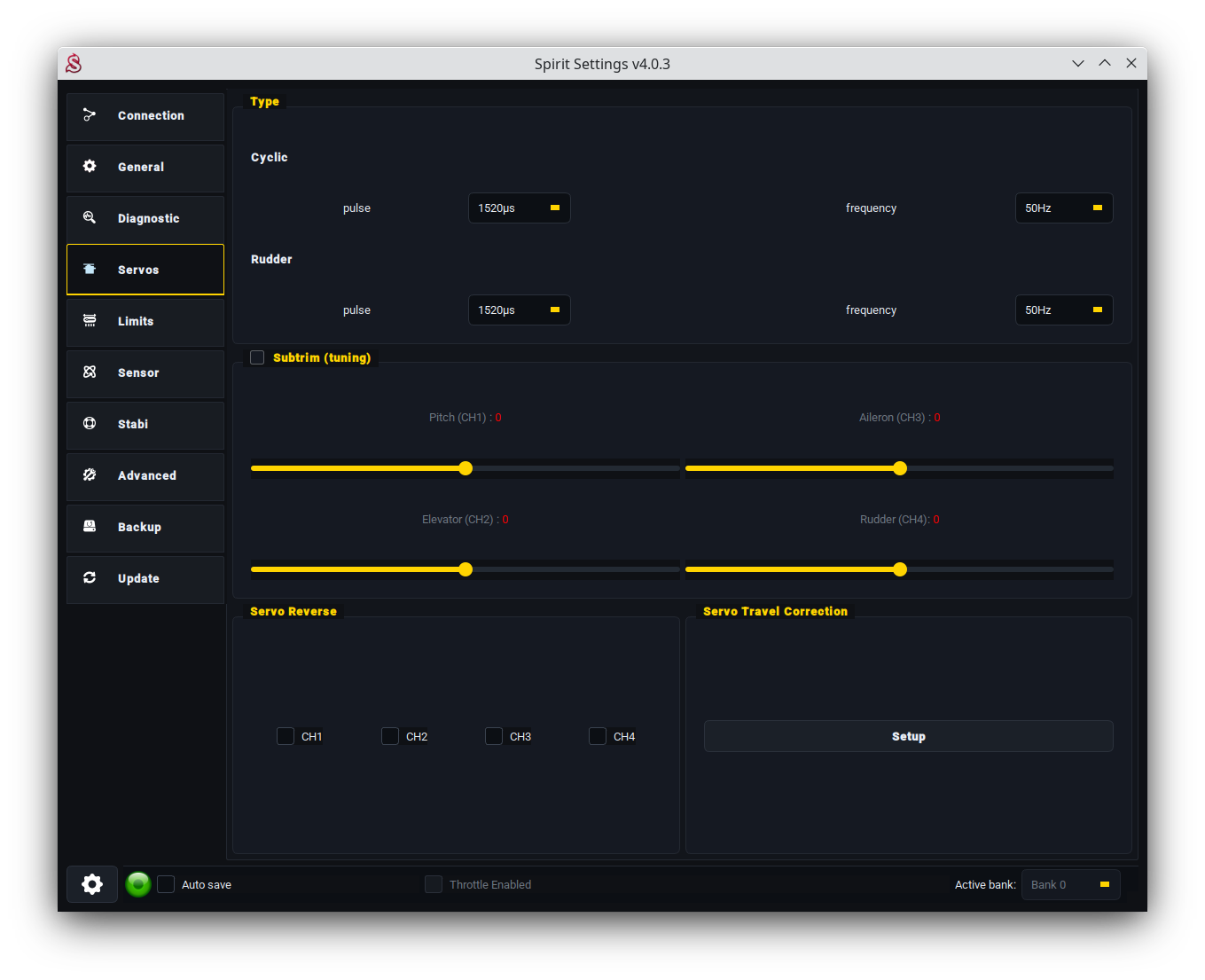Select the Servos tab
The height and width of the screenshot is (980, 1205).
145,270
